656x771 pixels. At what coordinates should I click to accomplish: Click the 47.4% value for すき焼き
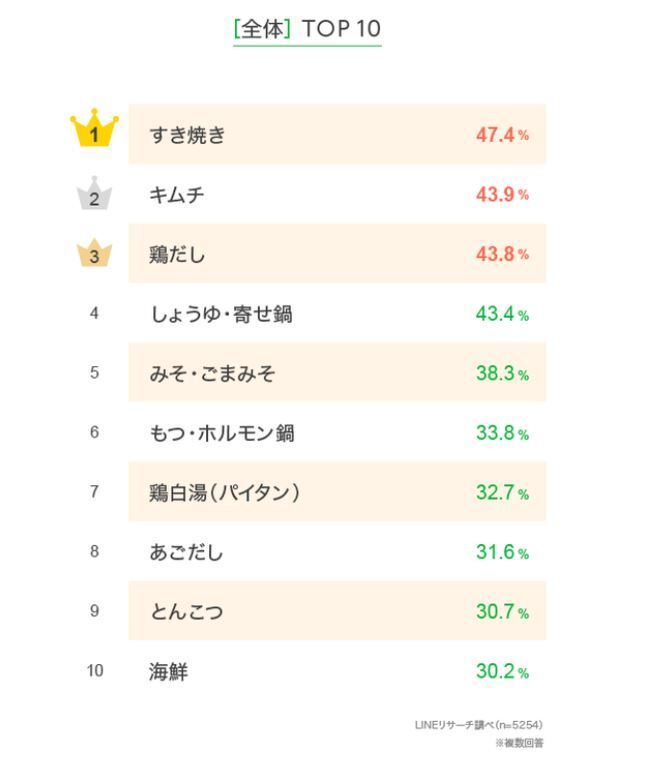[502, 135]
